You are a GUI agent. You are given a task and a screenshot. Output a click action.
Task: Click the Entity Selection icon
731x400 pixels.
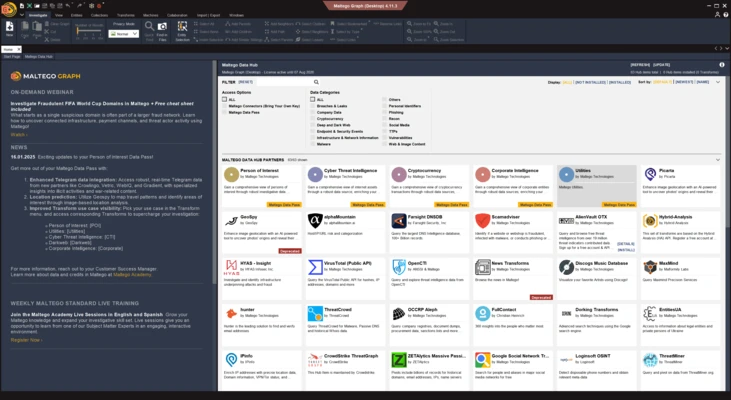coord(182,27)
